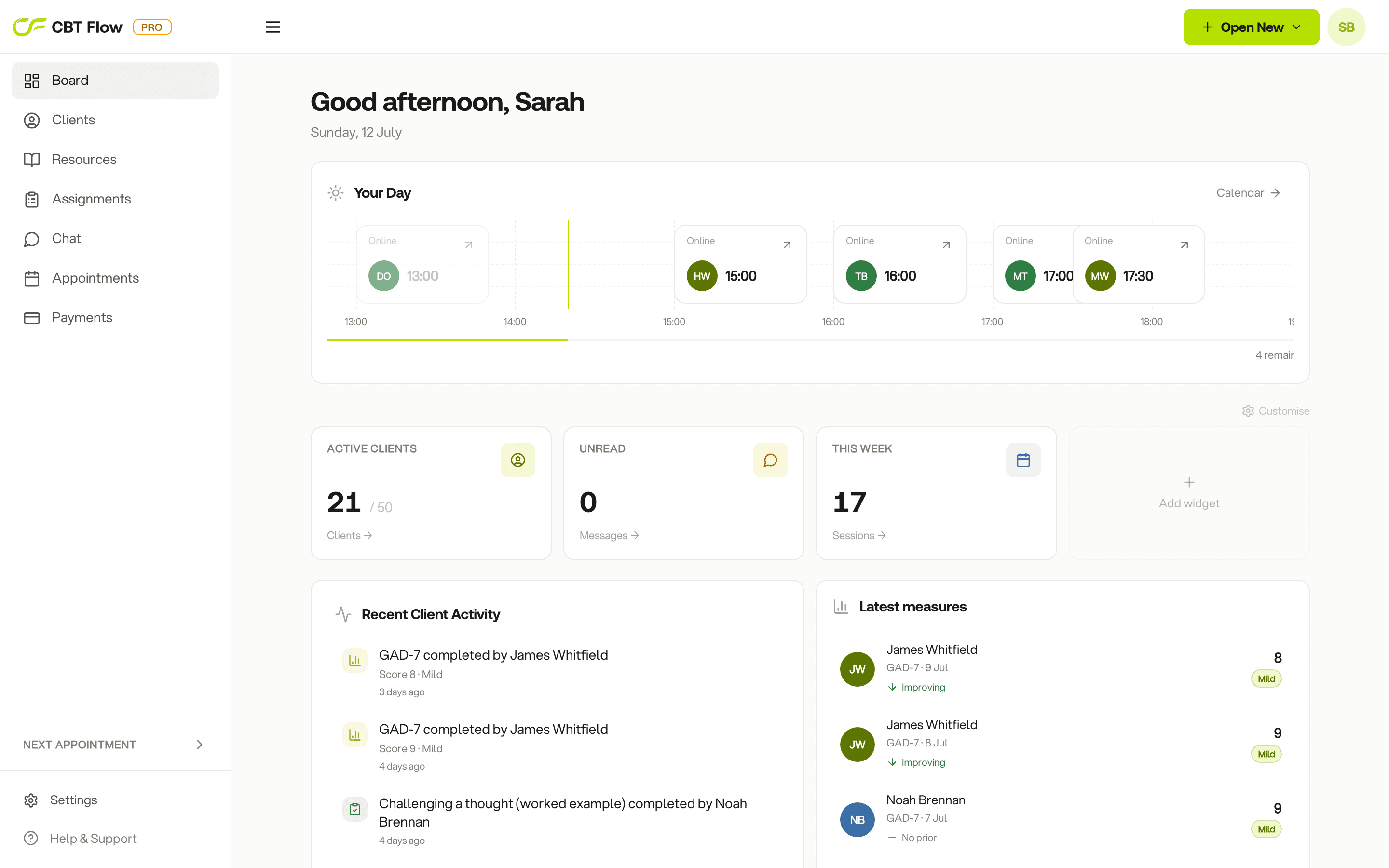Click the Latest measures bar chart icon

841,607
